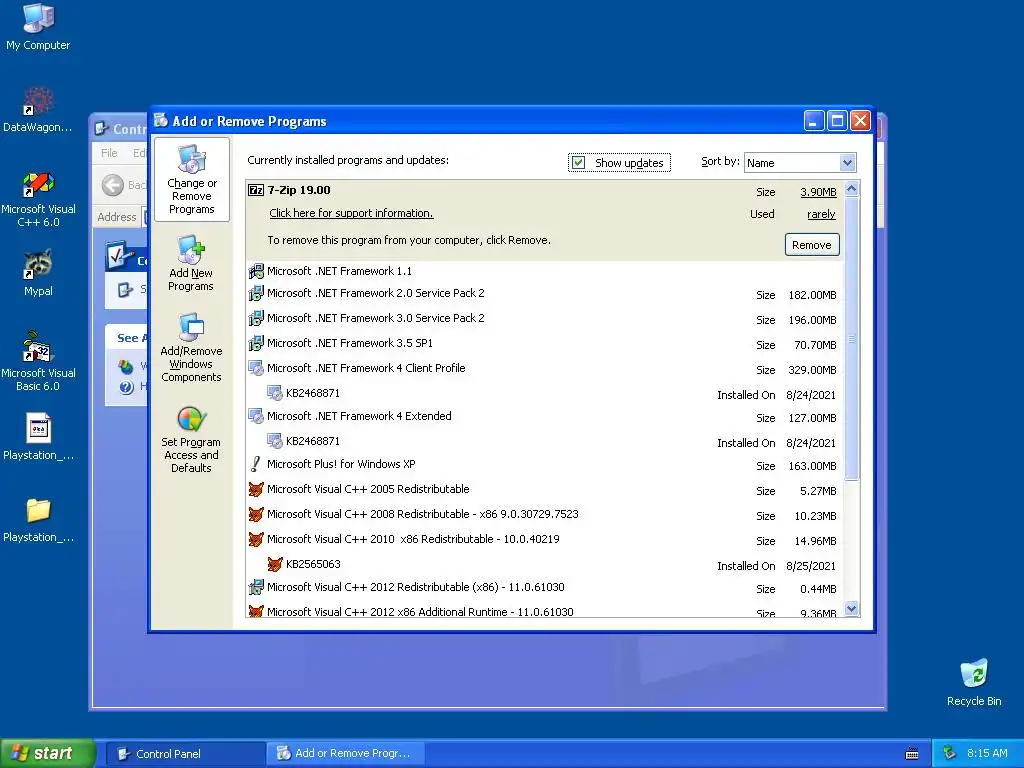This screenshot has width=1024, height=768.
Task: Click KB2468871 icon under .NET 4 Client Profile
Action: (275, 392)
